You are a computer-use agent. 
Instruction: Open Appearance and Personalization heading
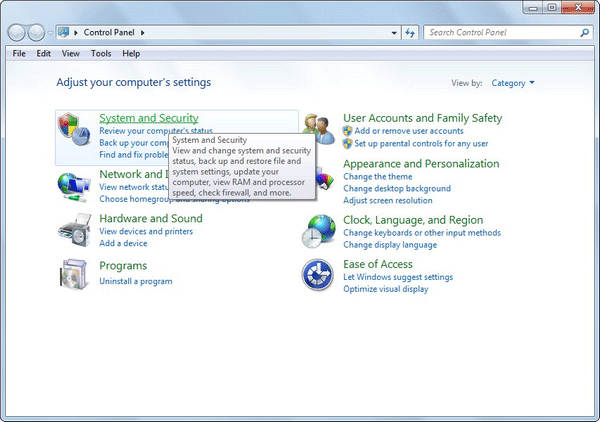click(x=421, y=164)
